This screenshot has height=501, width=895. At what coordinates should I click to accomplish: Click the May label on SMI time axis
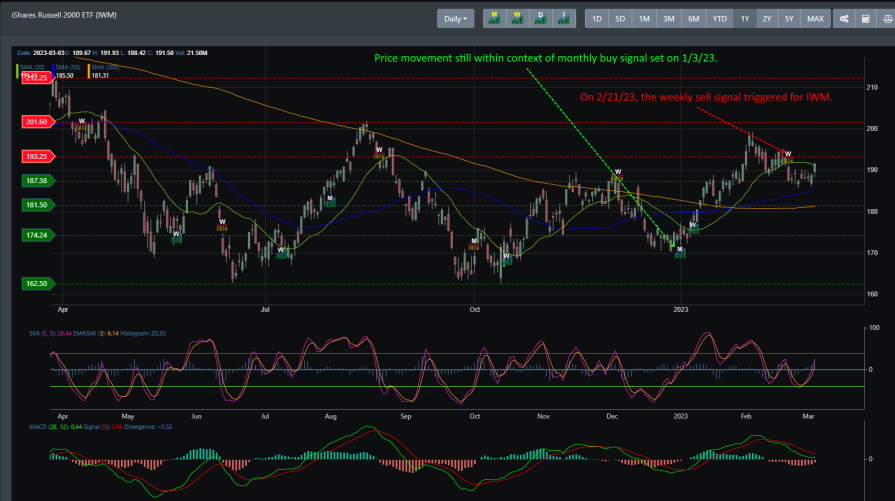128,417
